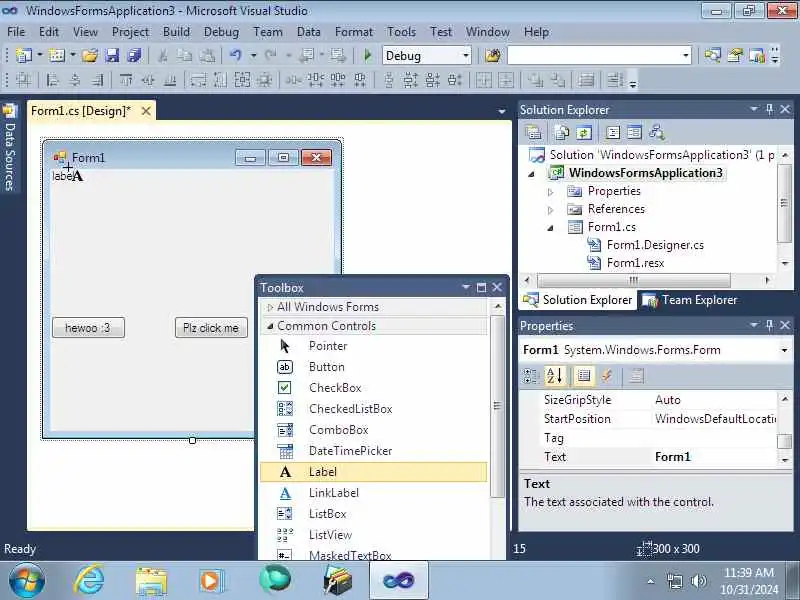The height and width of the screenshot is (600, 800).
Task: Click the volume speaker tray icon
Action: point(698,581)
